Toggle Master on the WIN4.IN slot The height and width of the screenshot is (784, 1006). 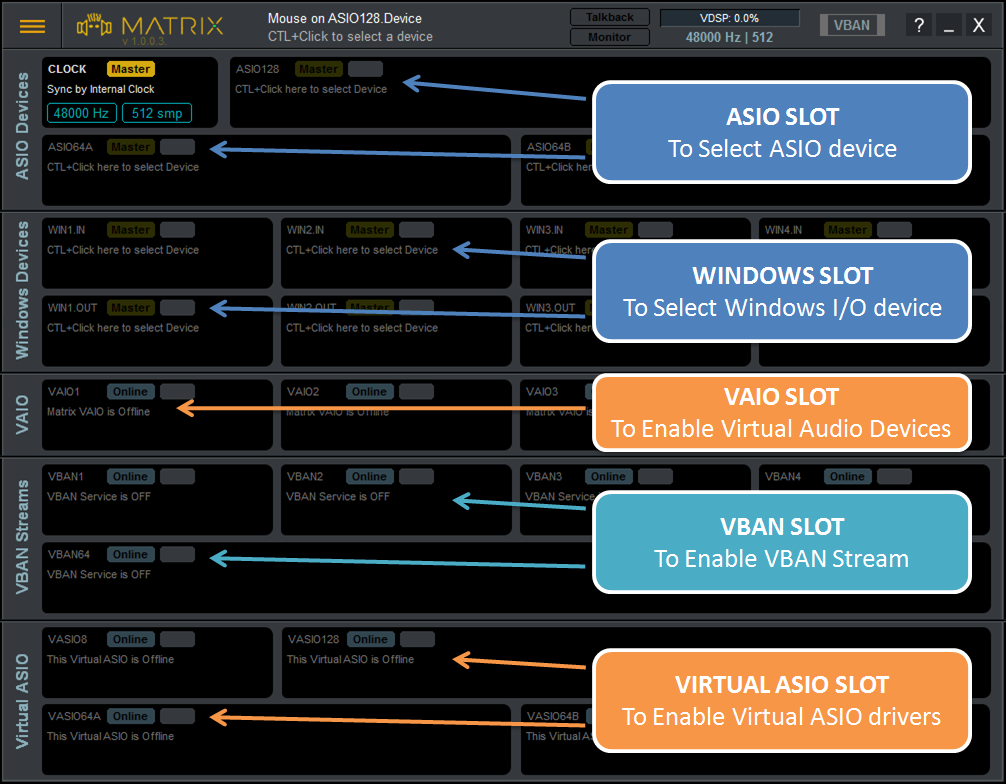[848, 230]
